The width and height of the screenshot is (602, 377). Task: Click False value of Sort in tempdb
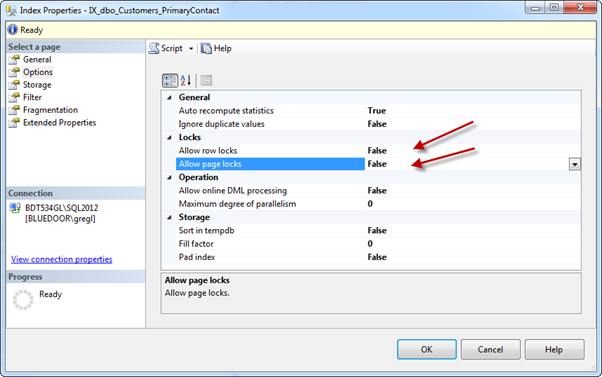377,230
